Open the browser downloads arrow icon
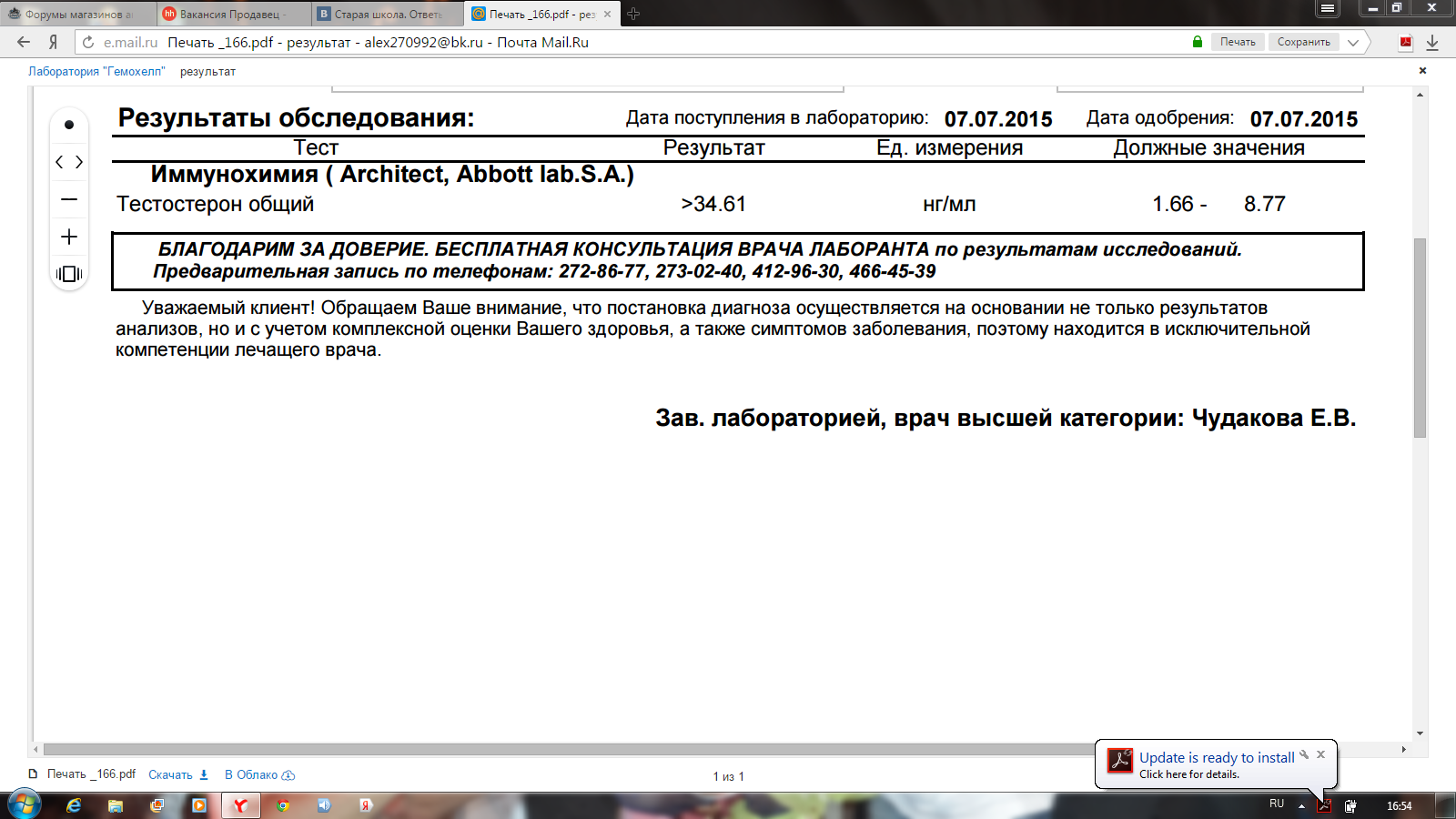Screen dimensions: 1456x819 coord(1432,42)
